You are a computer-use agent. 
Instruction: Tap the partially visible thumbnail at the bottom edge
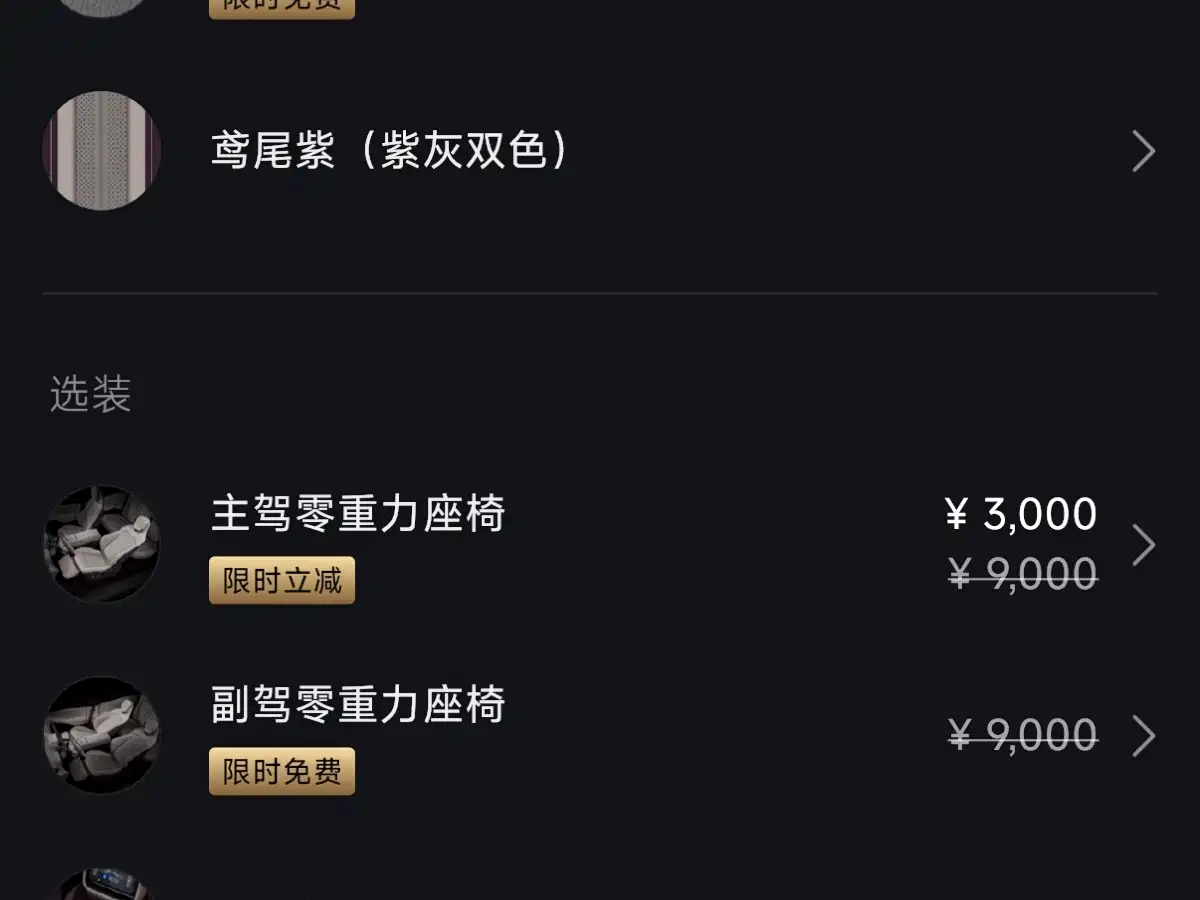102,886
